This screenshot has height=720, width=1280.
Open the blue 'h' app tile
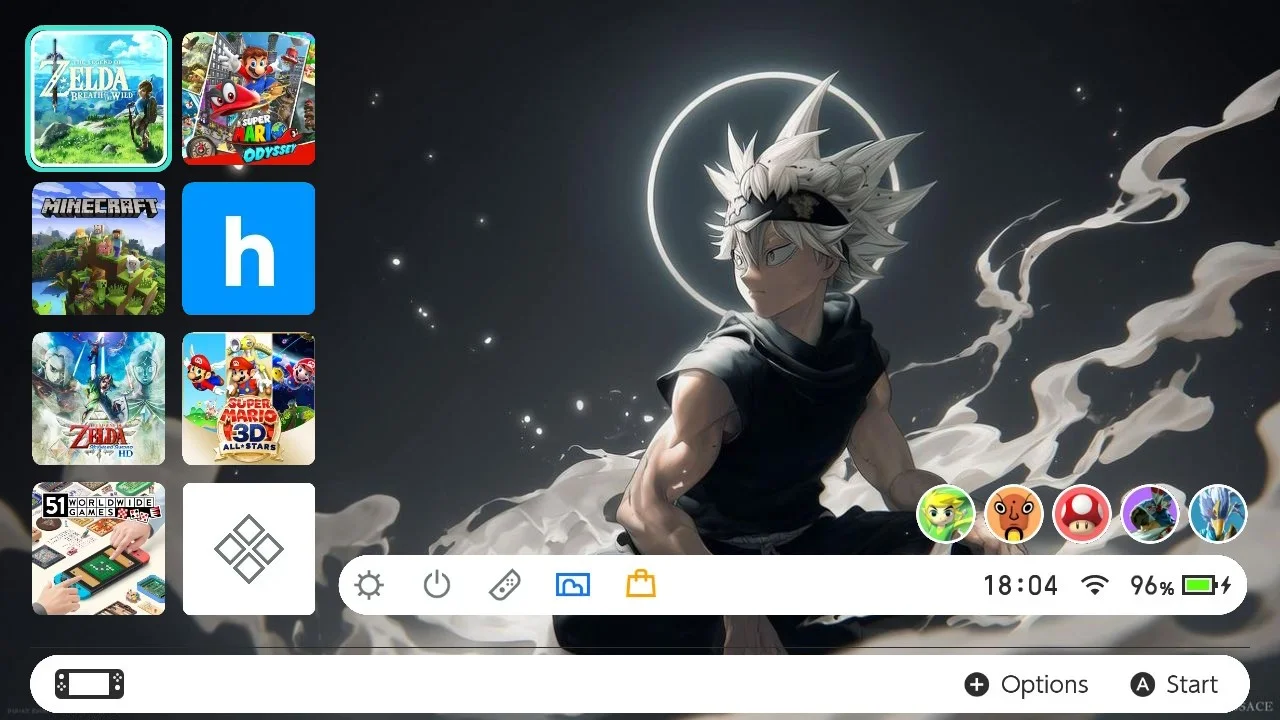click(x=248, y=248)
